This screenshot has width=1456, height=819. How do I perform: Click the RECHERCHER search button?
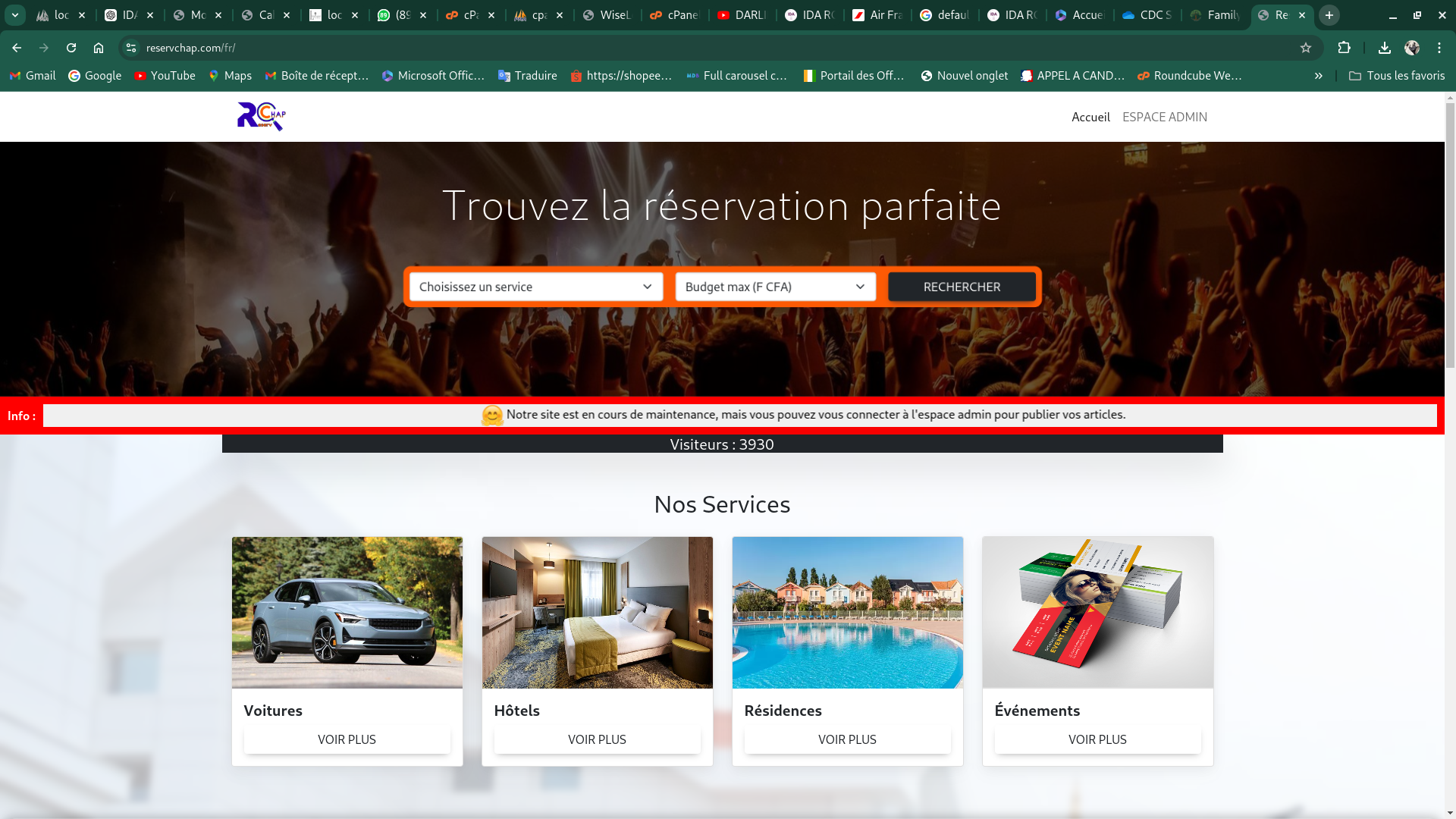(x=962, y=287)
